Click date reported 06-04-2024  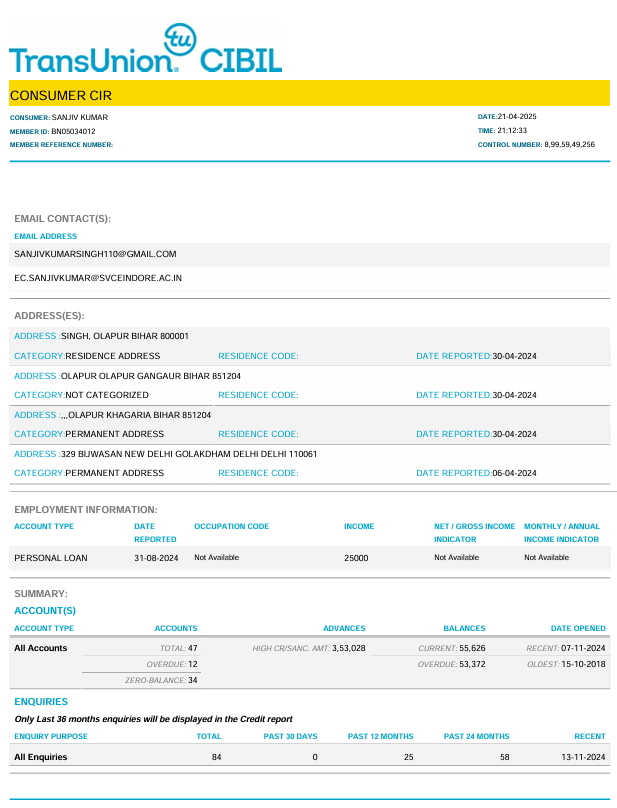point(514,473)
